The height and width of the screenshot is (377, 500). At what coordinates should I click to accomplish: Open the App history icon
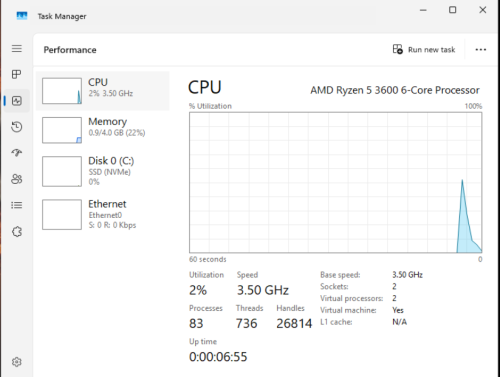pos(17,127)
